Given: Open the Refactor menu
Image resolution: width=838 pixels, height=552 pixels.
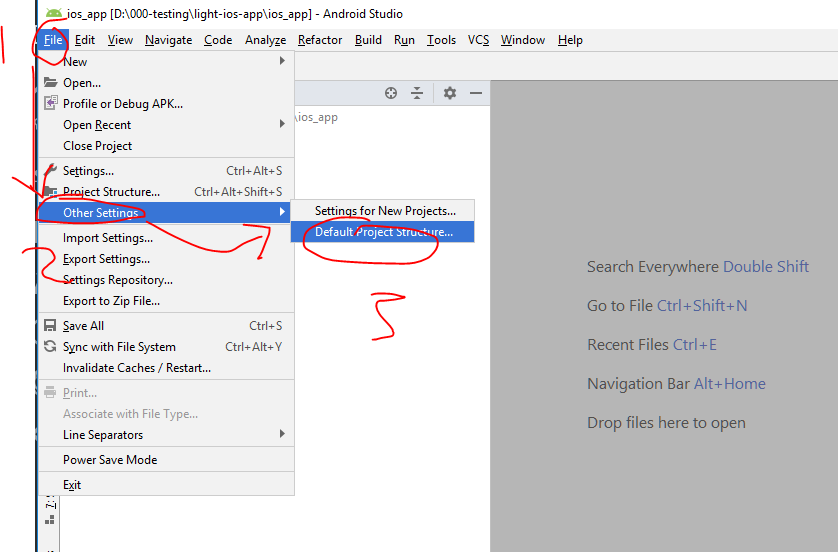Looking at the screenshot, I should point(320,40).
